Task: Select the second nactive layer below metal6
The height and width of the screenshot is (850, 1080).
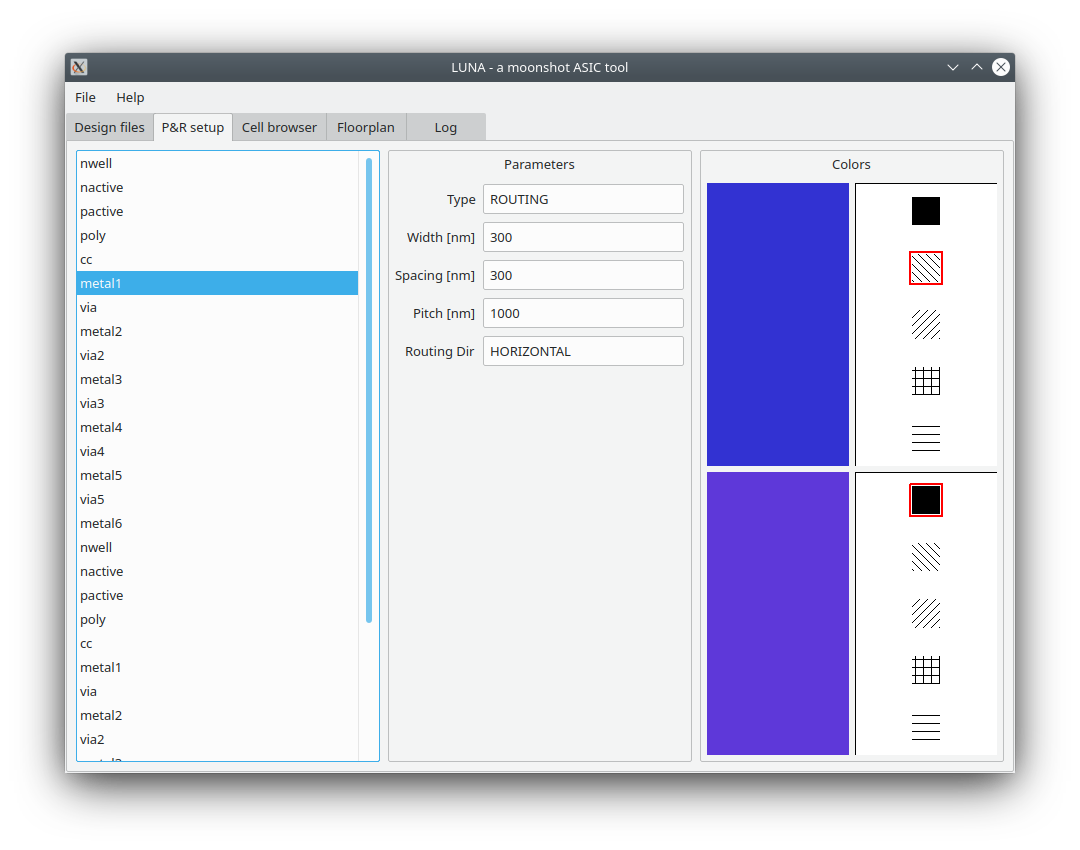Action: (x=218, y=571)
